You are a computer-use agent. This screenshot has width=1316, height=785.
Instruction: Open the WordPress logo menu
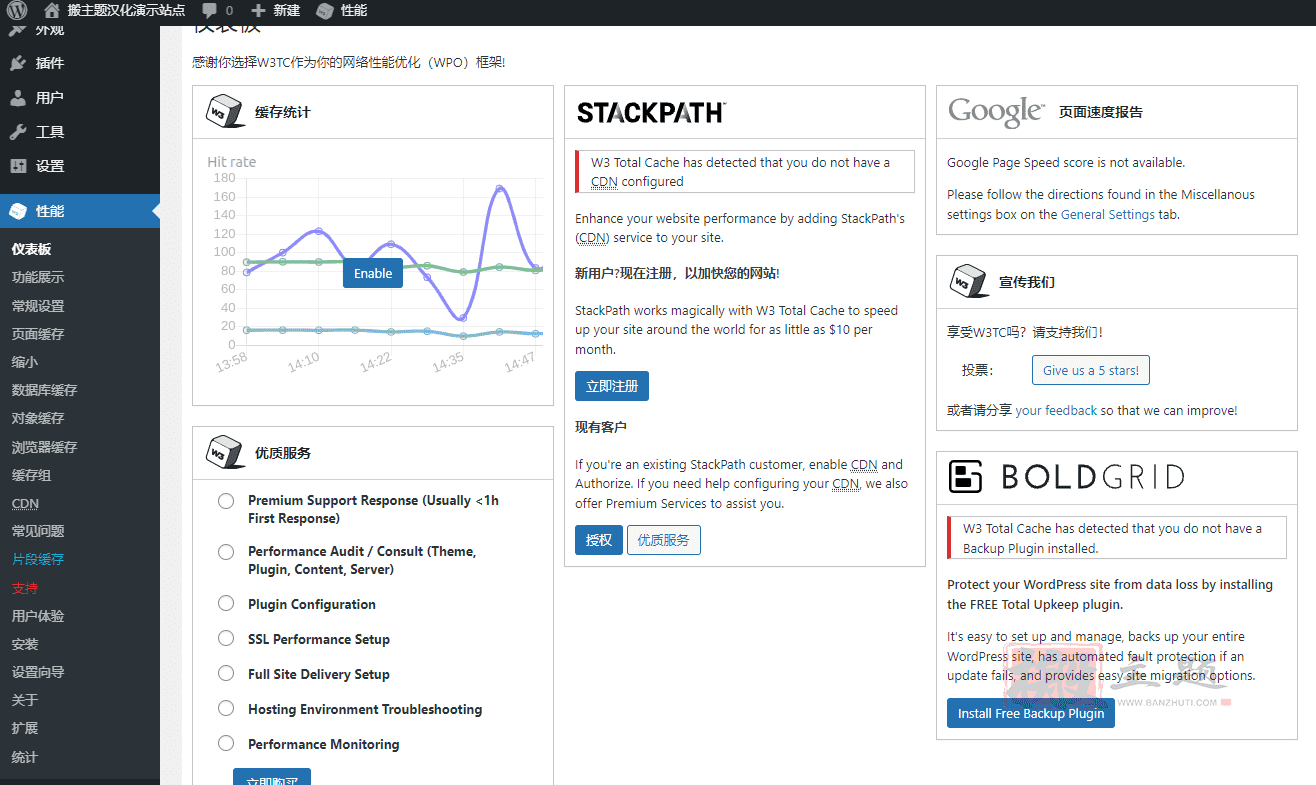click(17, 11)
